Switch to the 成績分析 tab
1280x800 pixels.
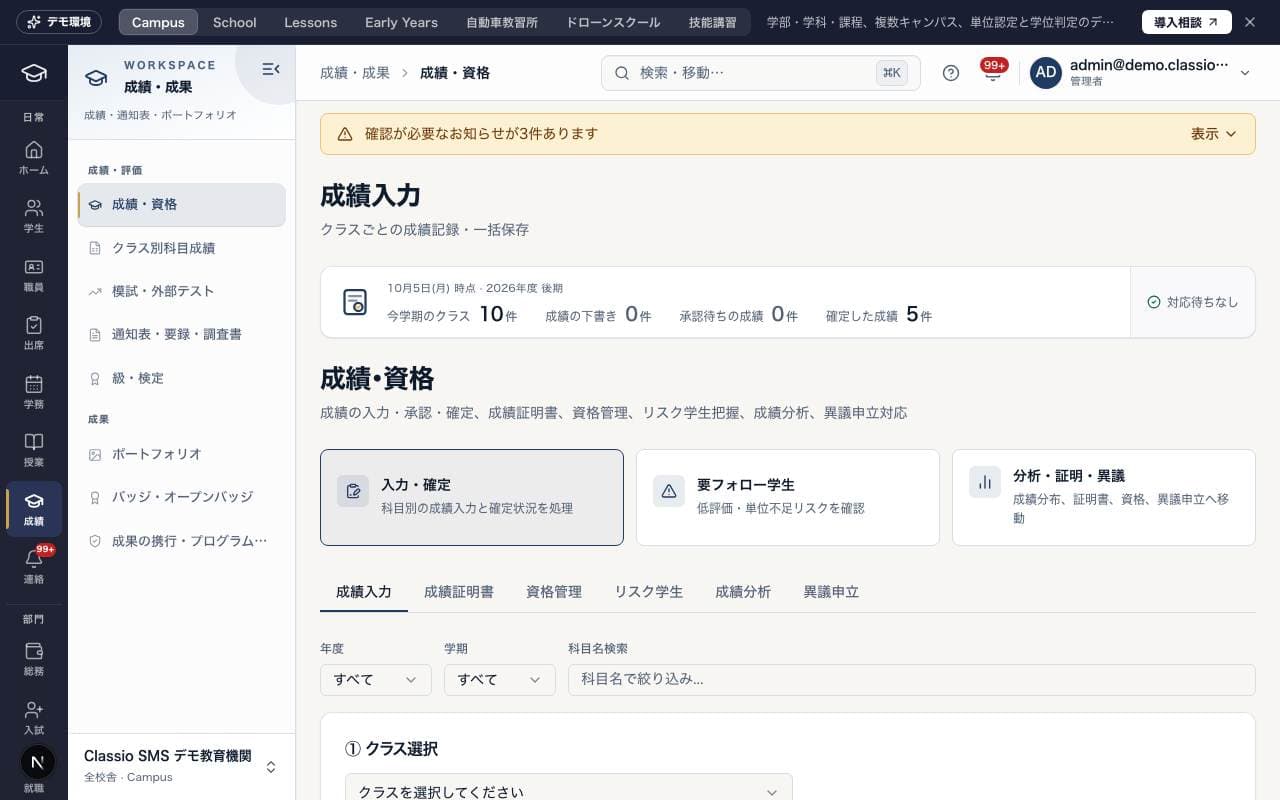click(x=743, y=592)
